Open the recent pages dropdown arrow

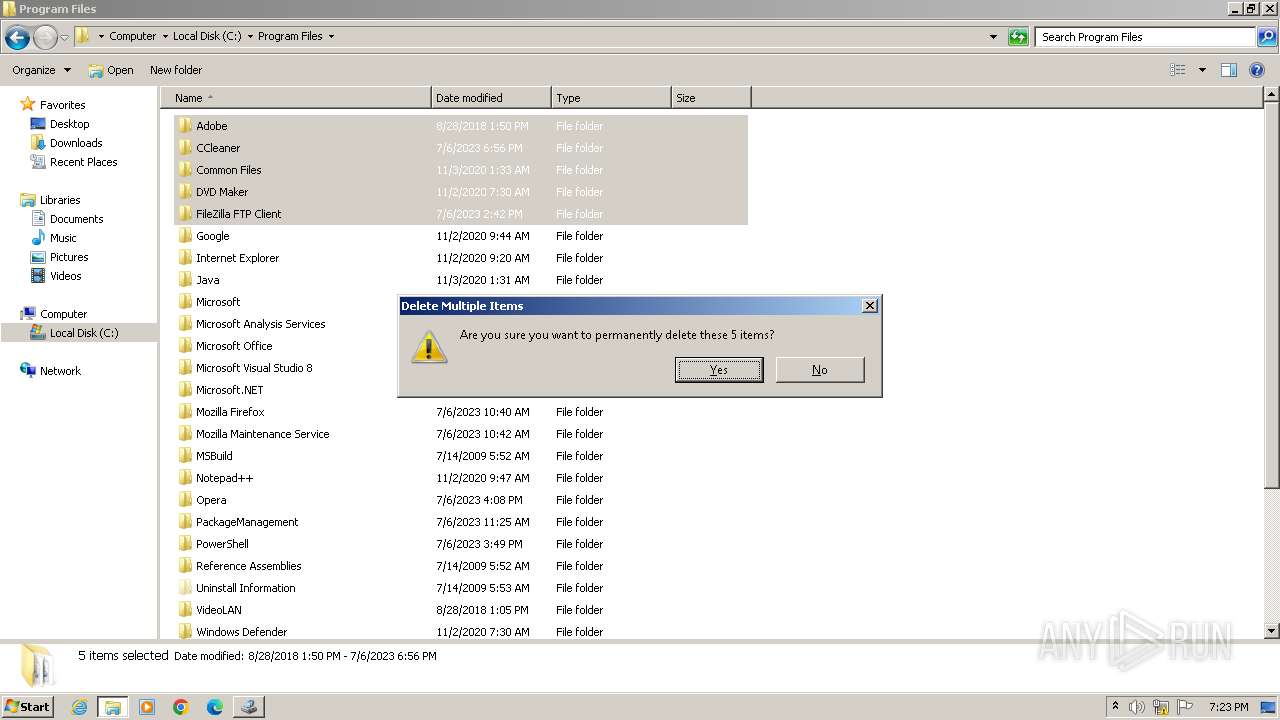(64, 38)
